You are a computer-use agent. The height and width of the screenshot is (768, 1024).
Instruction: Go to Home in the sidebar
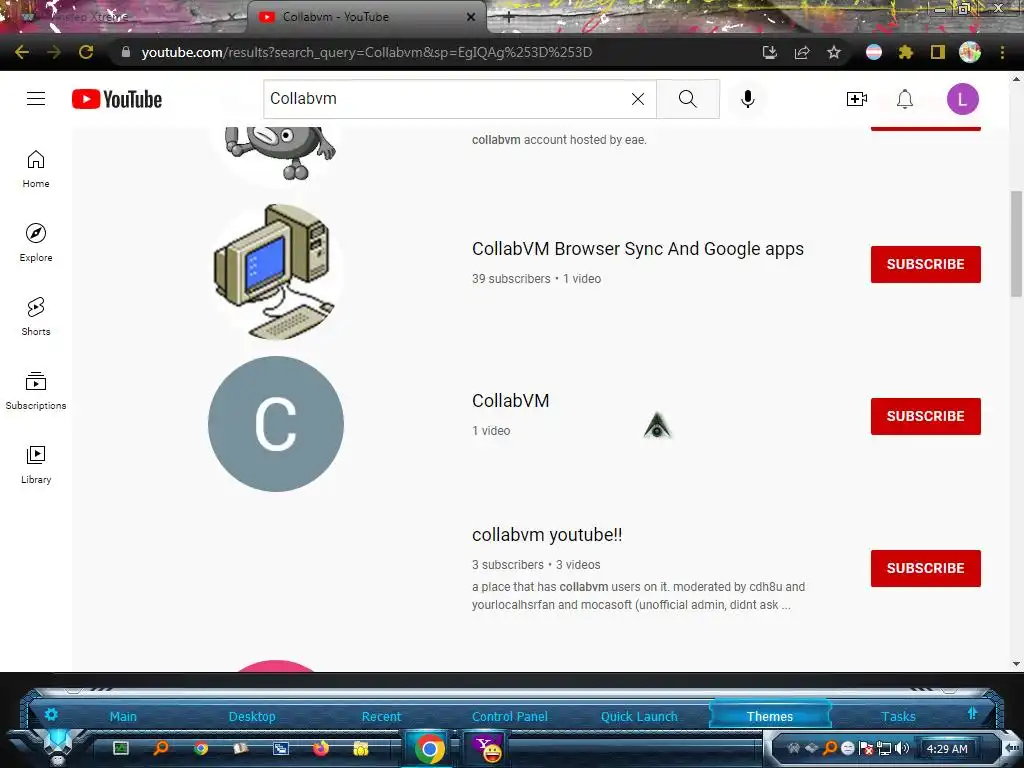point(36,168)
